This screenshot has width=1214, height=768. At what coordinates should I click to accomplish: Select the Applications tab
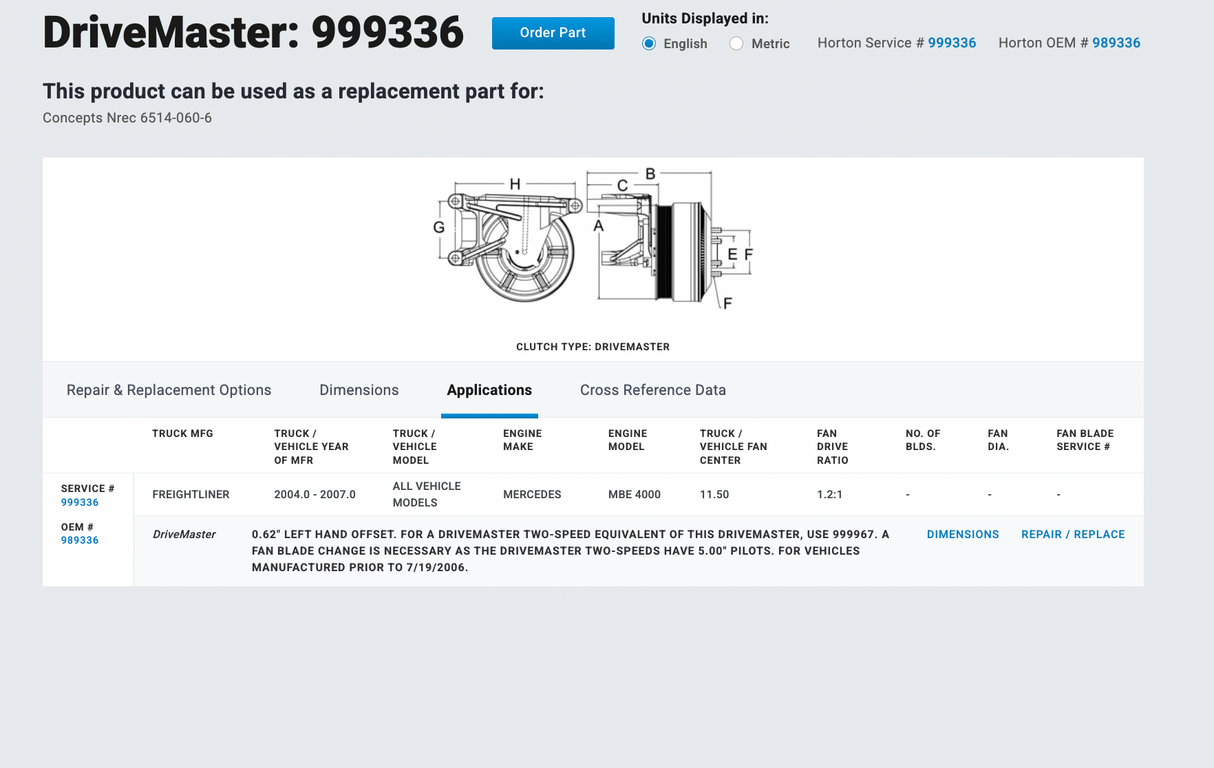click(489, 390)
